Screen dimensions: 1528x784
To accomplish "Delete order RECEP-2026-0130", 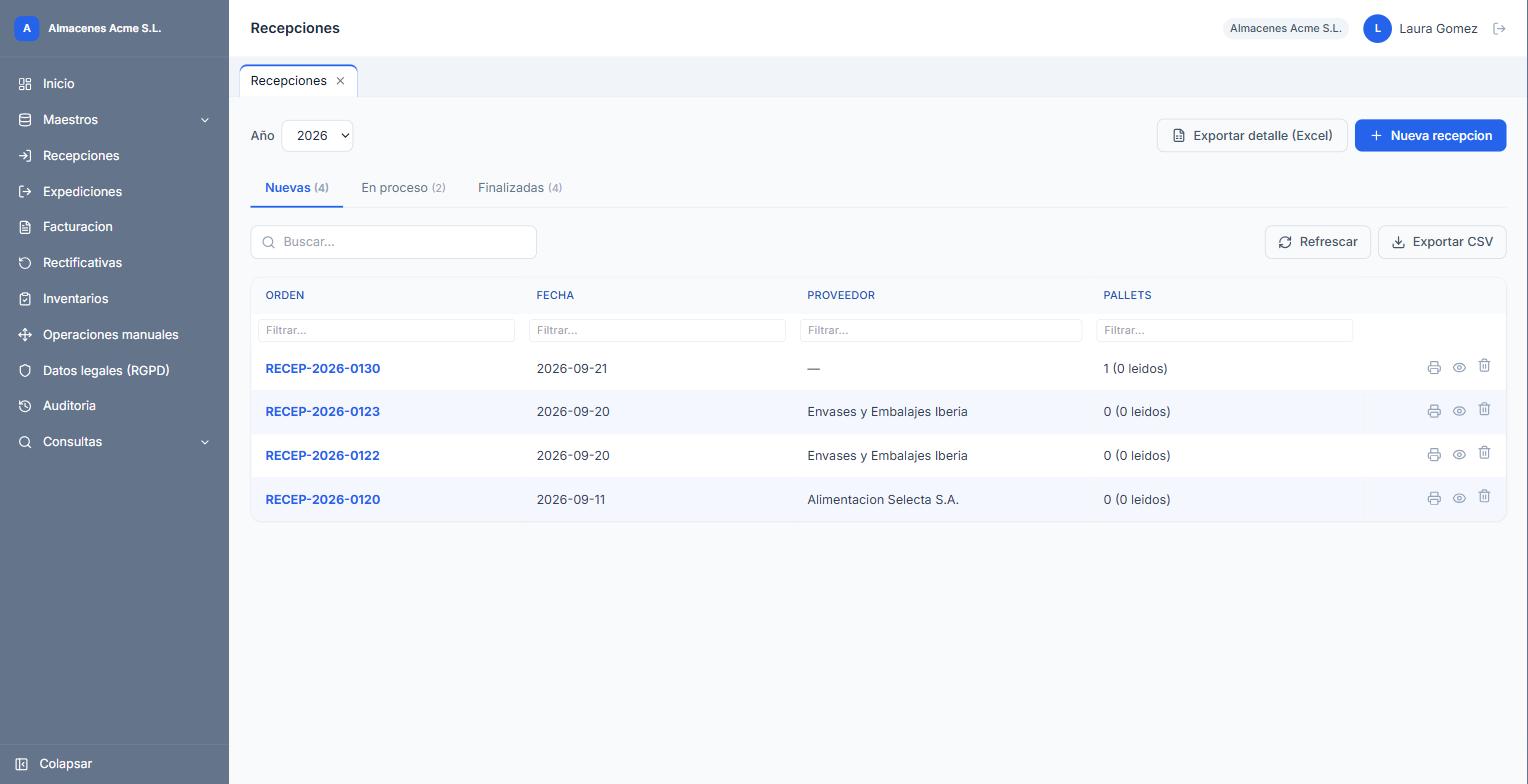I will [1484, 366].
